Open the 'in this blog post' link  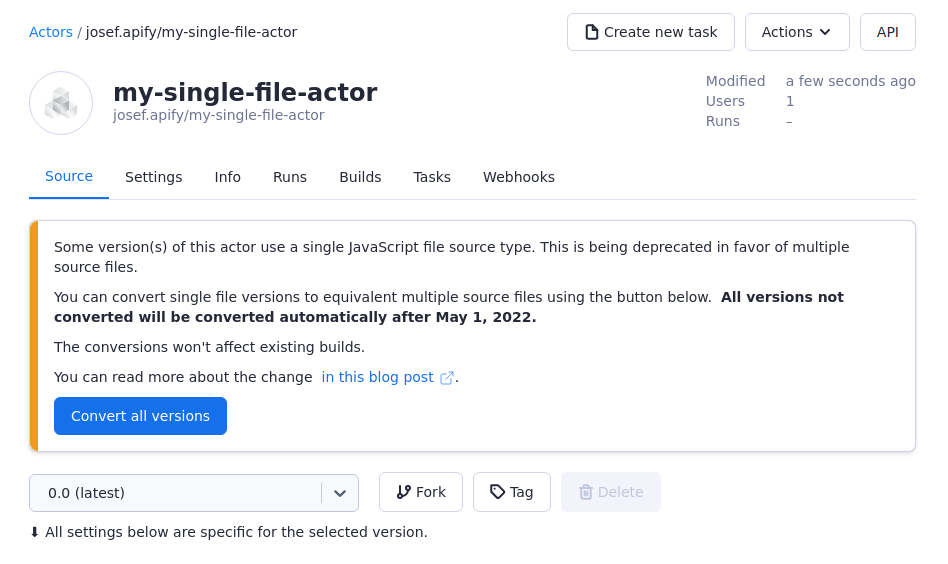[377, 377]
